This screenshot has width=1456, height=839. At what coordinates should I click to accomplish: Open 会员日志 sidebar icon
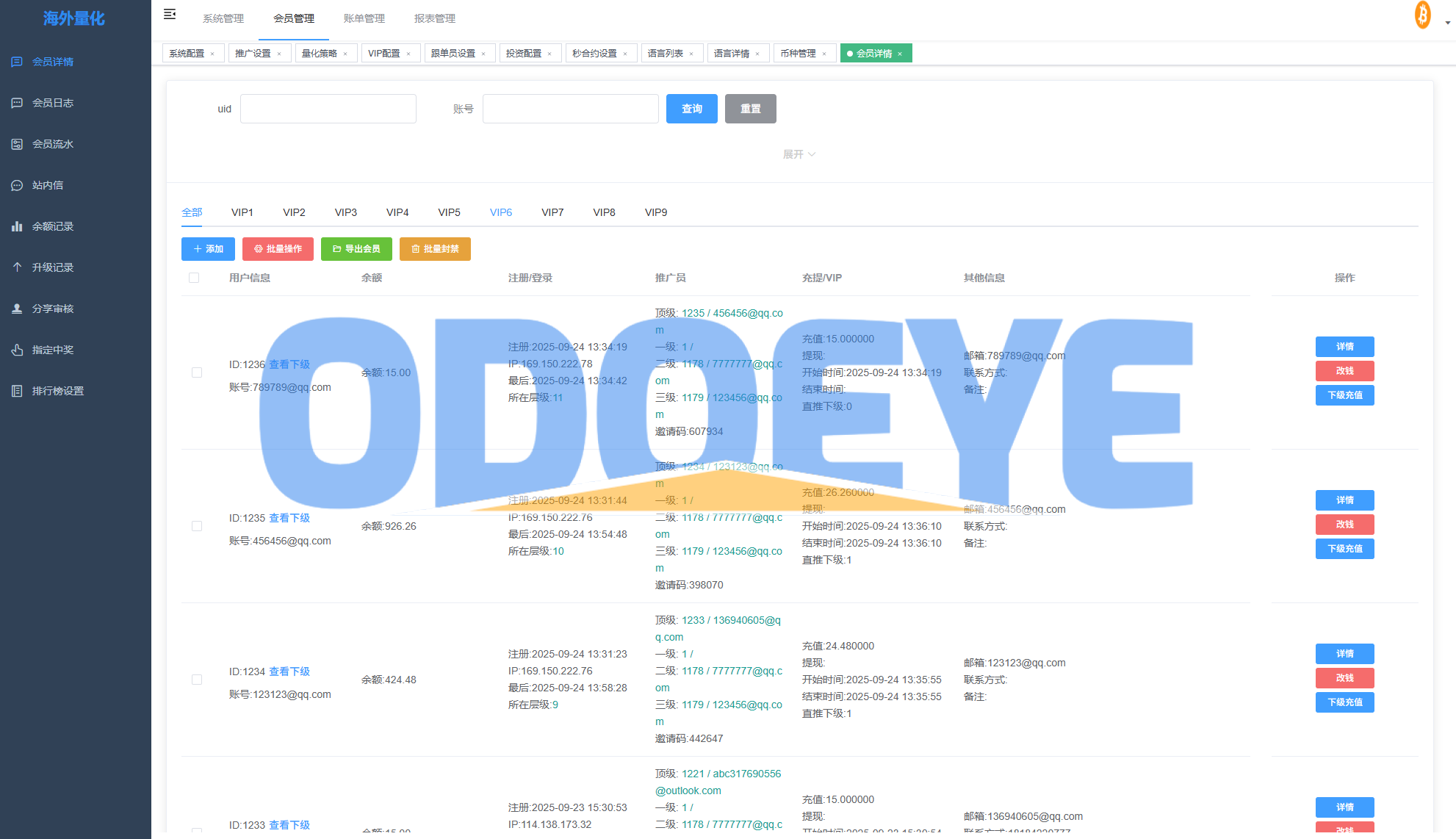click(x=17, y=103)
